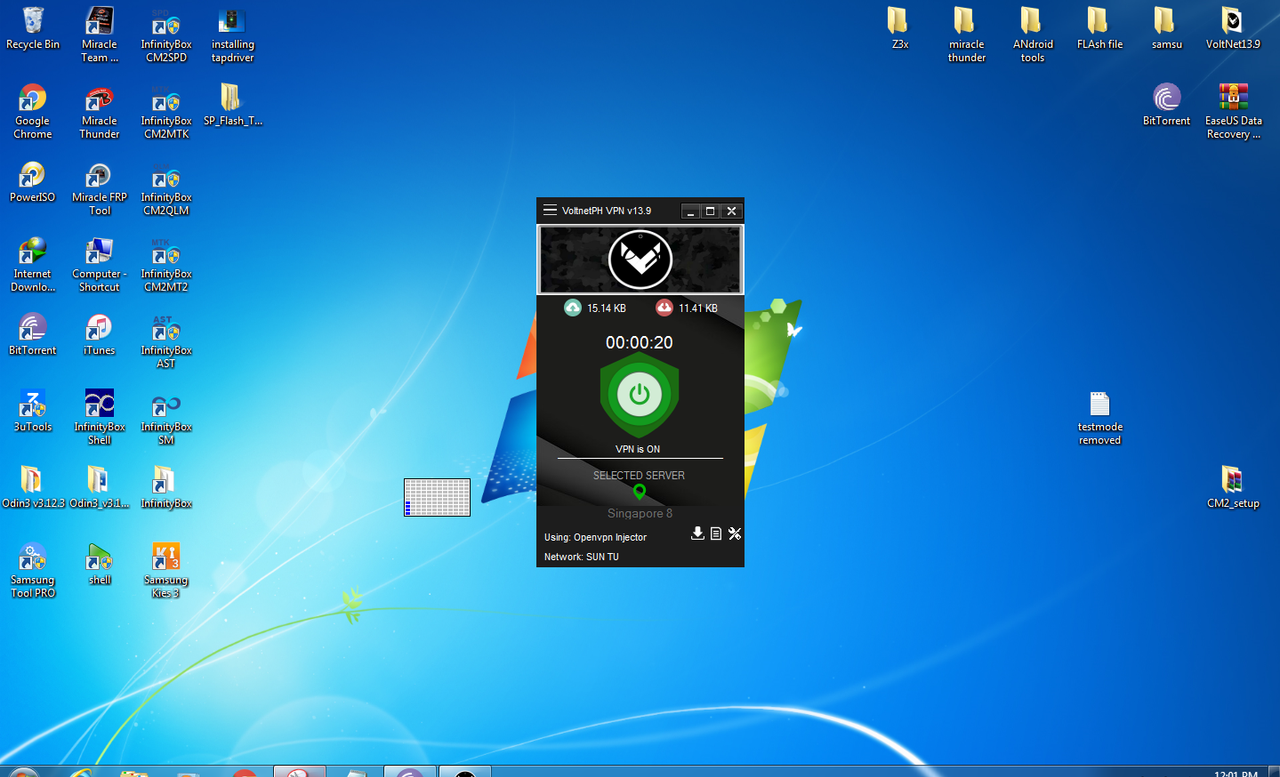Viewport: 1280px width, 777px height.
Task: Select the Odin3_v3.1 folder beside InfinityBox
Action: coord(99,487)
